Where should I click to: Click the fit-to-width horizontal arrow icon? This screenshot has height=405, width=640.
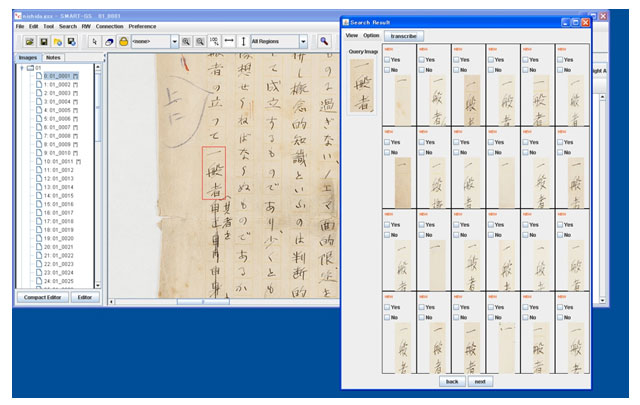(229, 41)
